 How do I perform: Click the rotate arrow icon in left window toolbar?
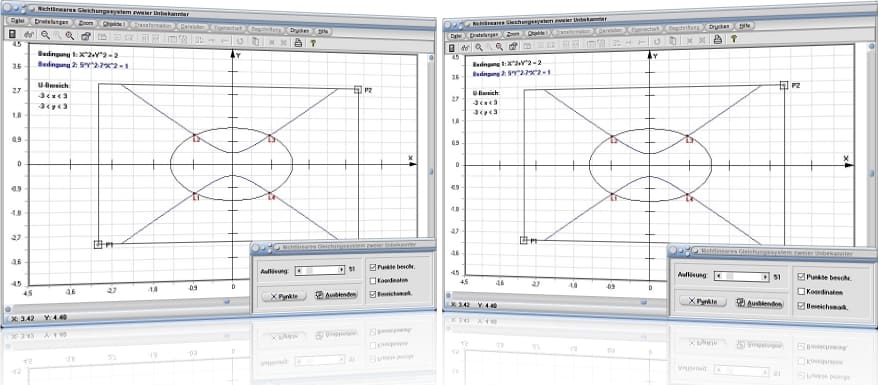point(240,41)
